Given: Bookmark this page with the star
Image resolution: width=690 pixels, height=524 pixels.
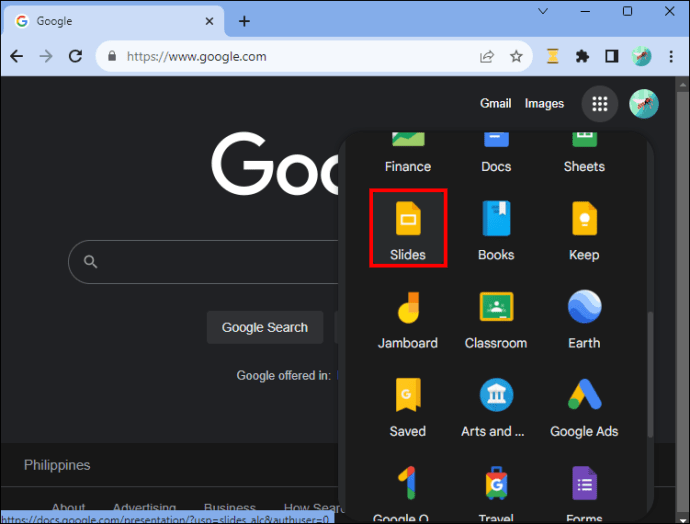Looking at the screenshot, I should pos(516,56).
